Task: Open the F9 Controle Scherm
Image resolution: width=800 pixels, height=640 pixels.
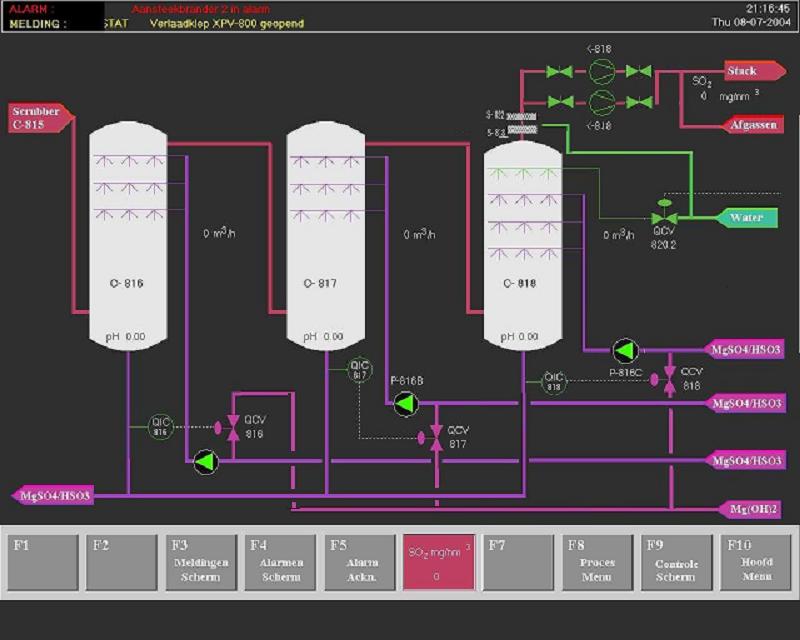Action: tap(677, 562)
